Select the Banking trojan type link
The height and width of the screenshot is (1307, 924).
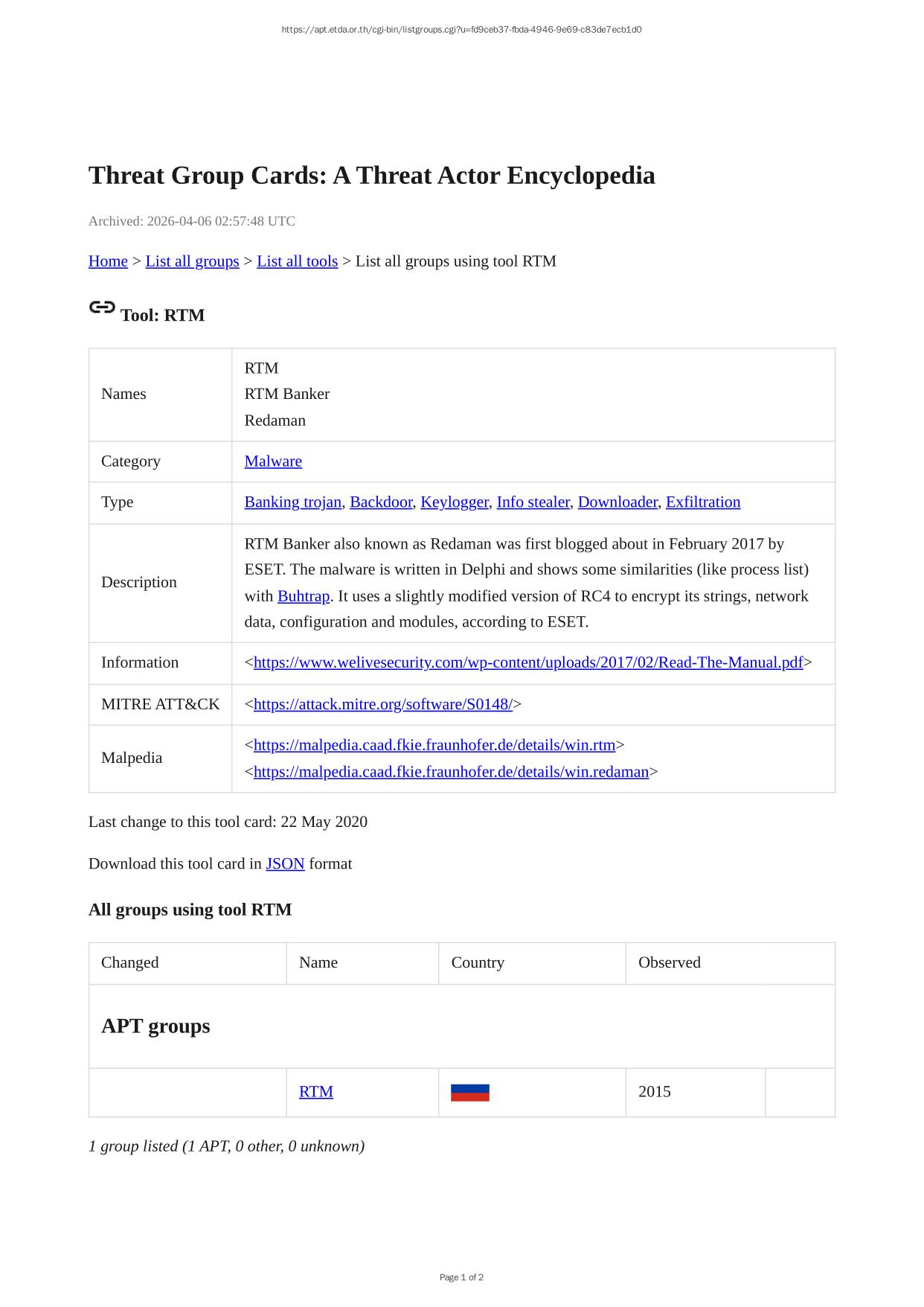(x=292, y=502)
